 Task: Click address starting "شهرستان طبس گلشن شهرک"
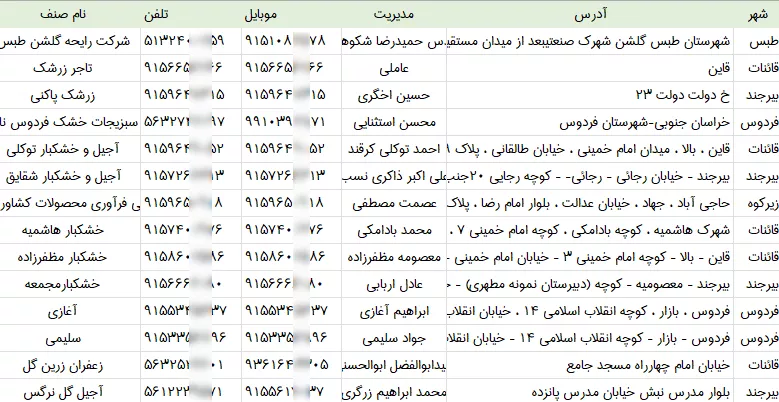[x=590, y=42]
